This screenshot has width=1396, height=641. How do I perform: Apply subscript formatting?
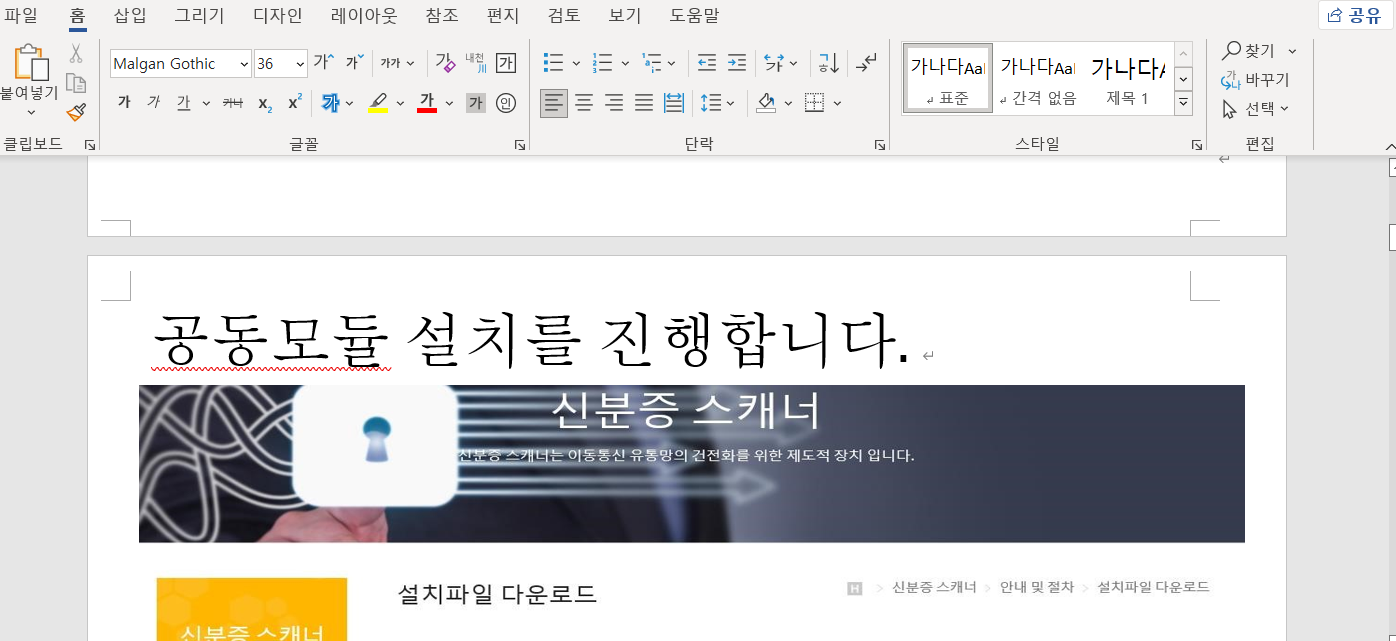[x=265, y=103]
